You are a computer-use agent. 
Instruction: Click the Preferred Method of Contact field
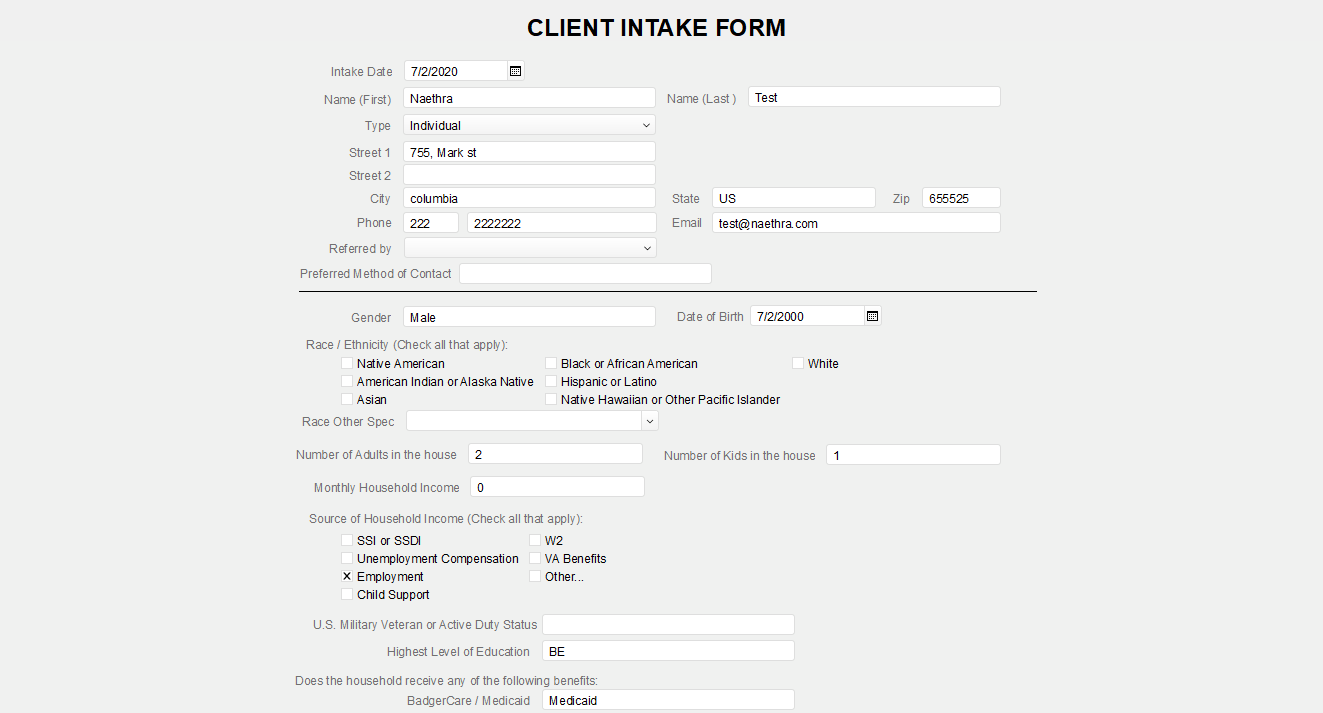[585, 274]
